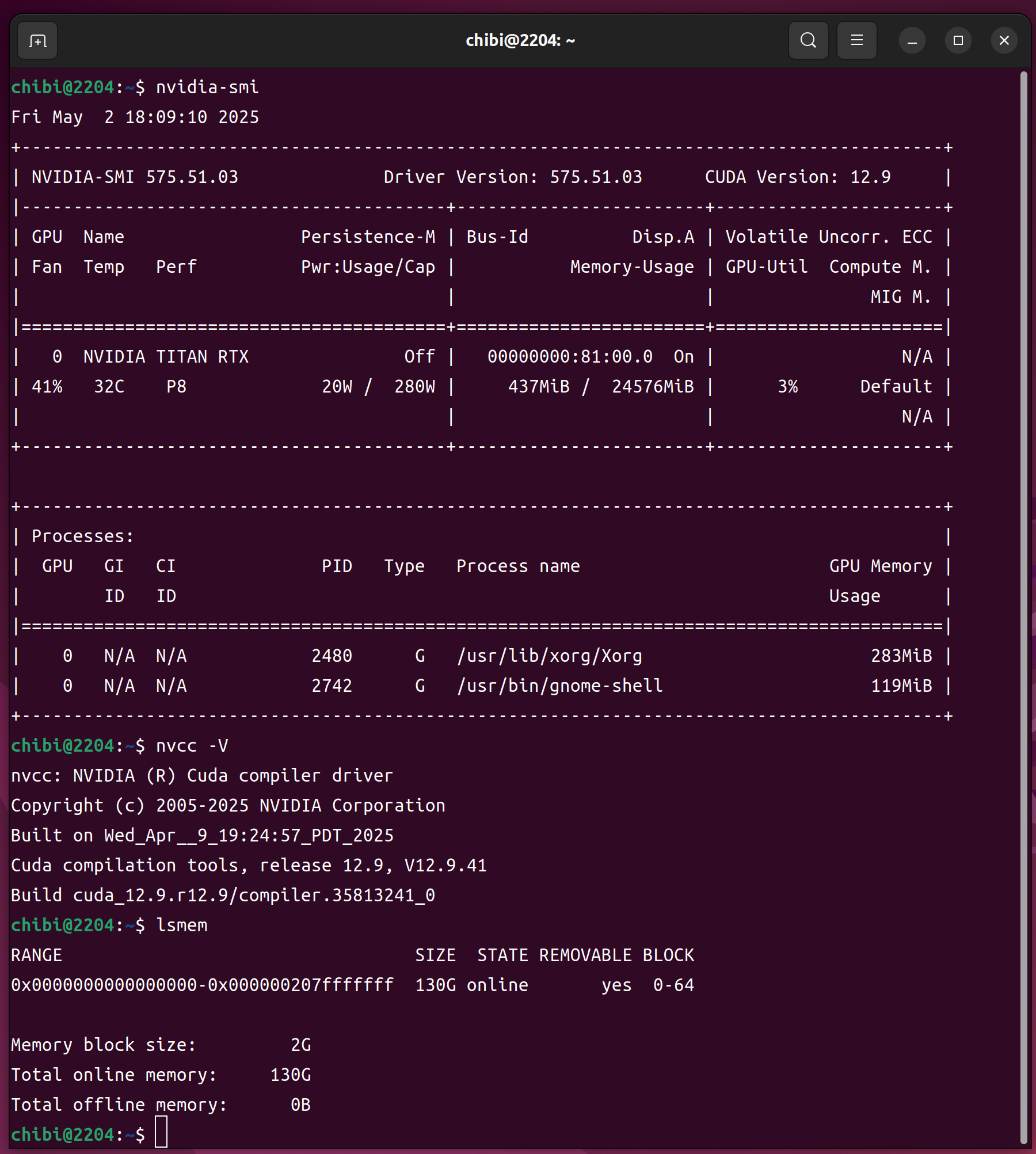Open the hamburger main menu
1036x1154 pixels.
[856, 40]
